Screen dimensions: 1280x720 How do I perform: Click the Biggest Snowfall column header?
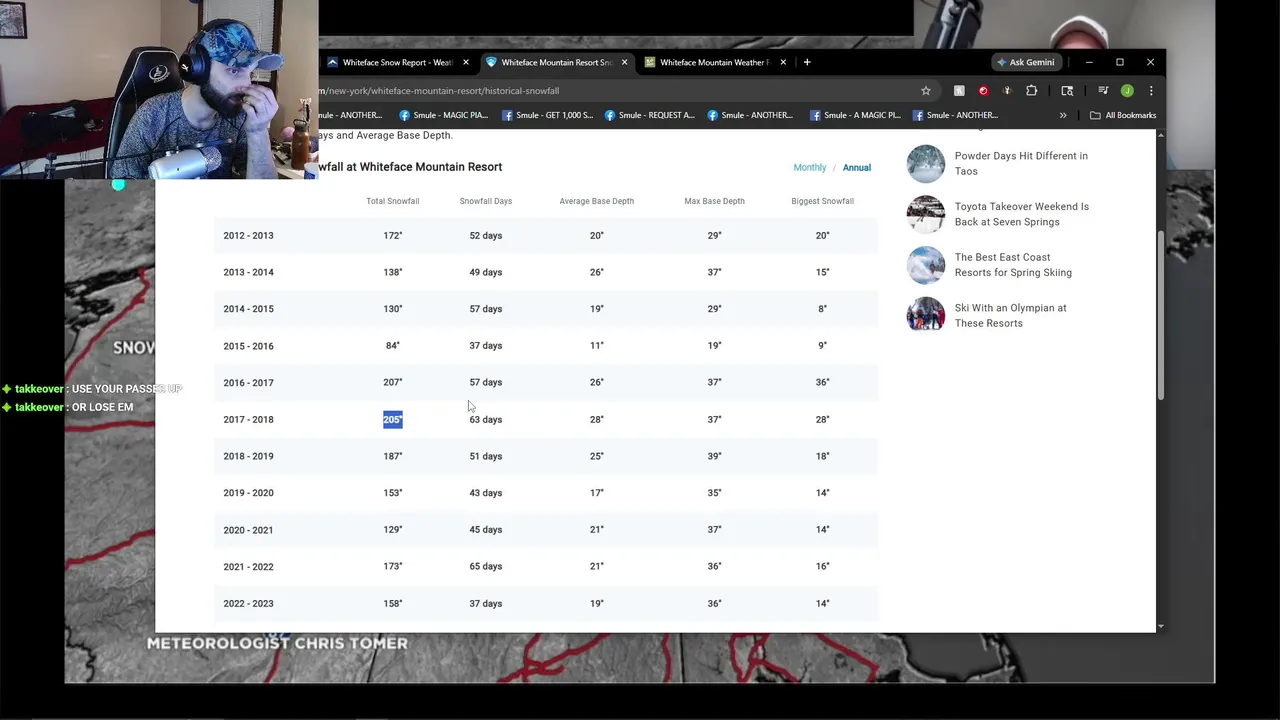822,201
